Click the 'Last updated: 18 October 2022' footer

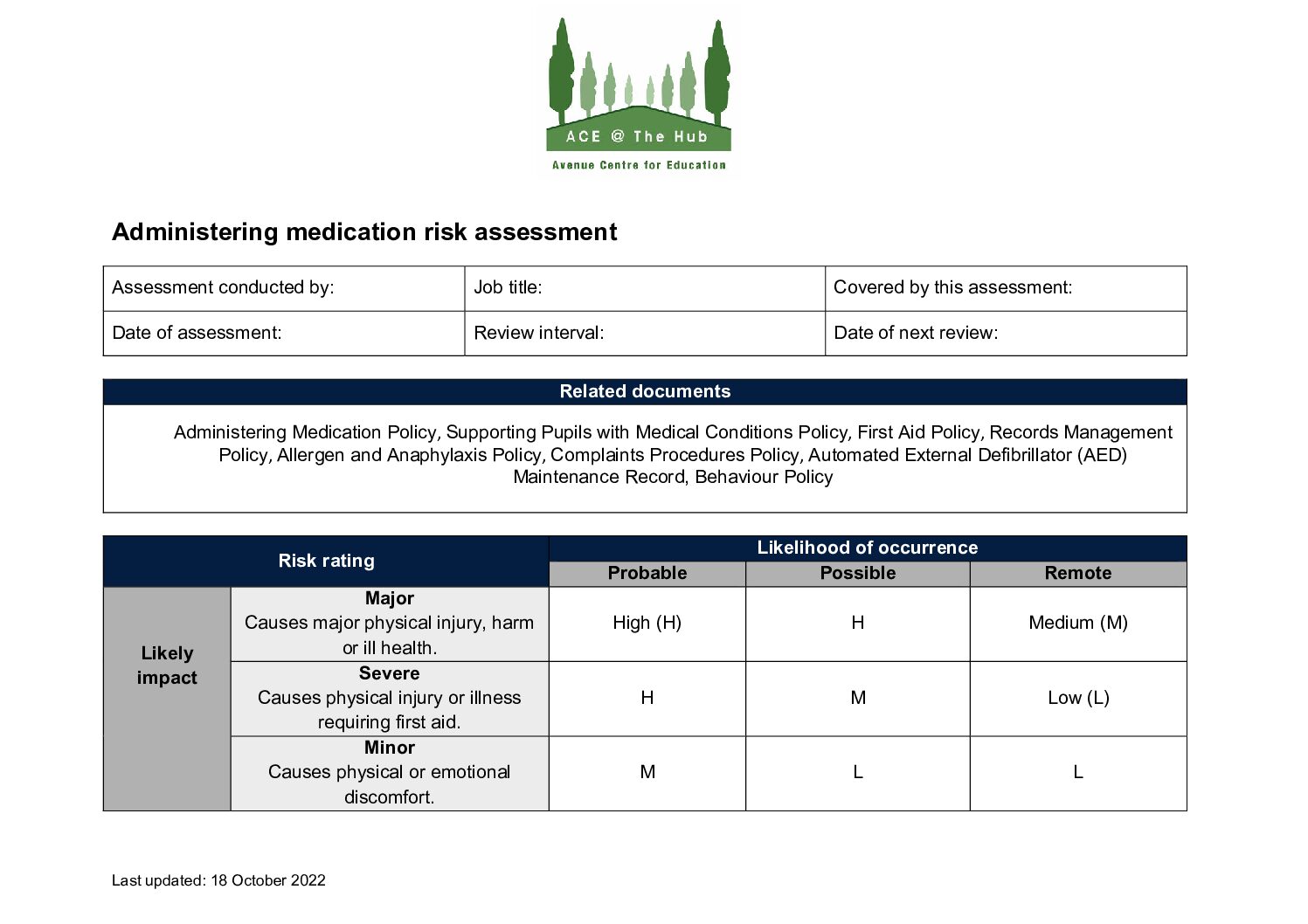coord(218,880)
